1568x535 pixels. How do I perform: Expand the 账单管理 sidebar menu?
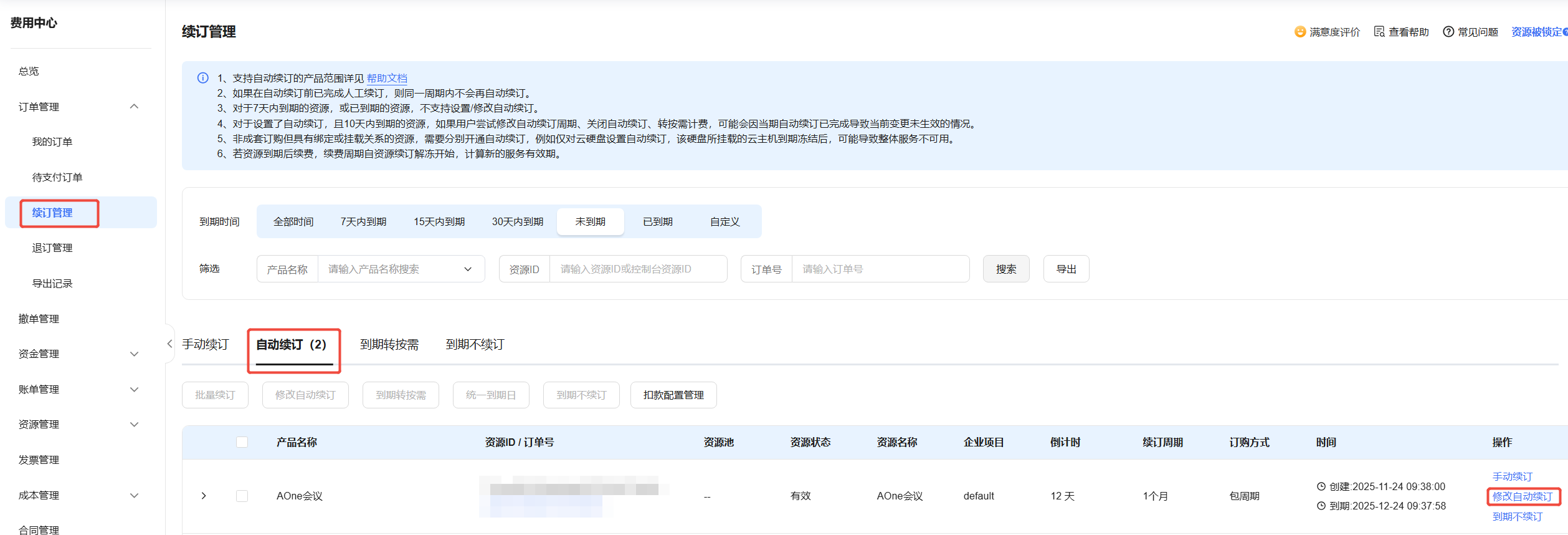point(134,390)
